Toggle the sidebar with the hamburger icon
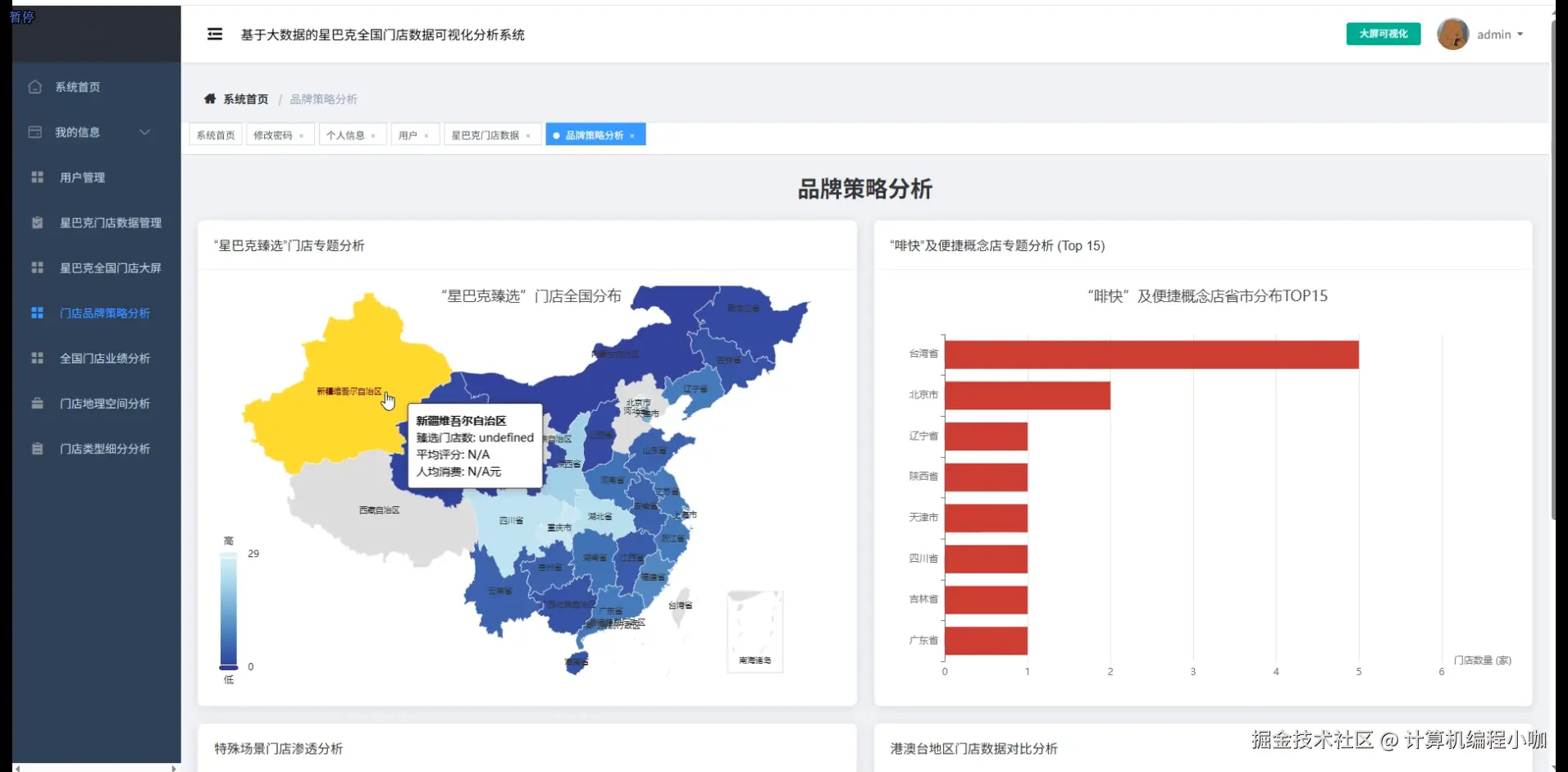Viewport: 1568px width, 772px height. 215,34
